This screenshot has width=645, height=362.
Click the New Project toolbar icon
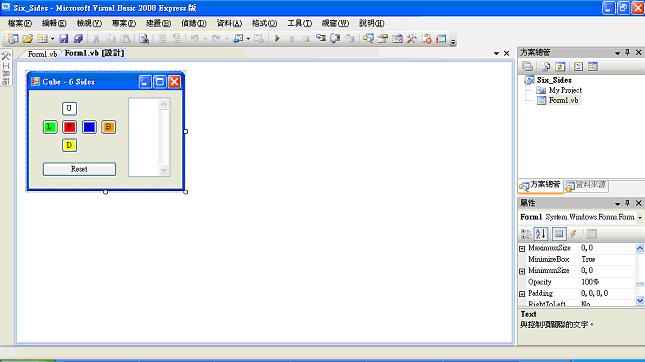coord(13,39)
